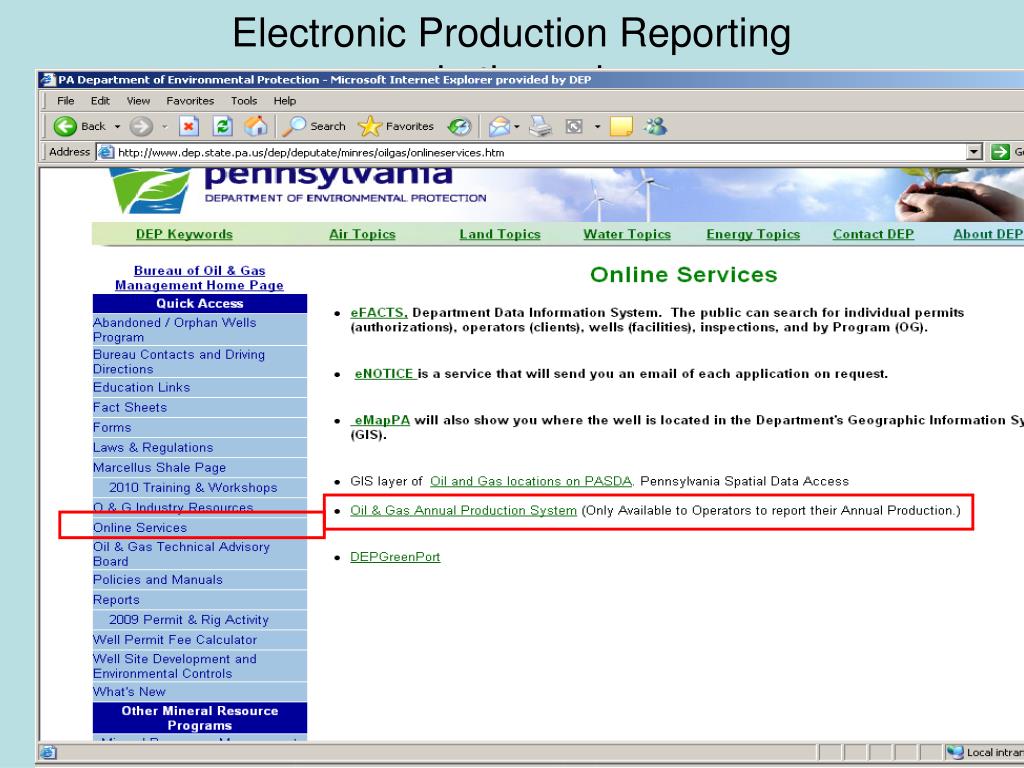Open the Edit menu
The width and height of the screenshot is (1024, 768).
click(x=100, y=101)
